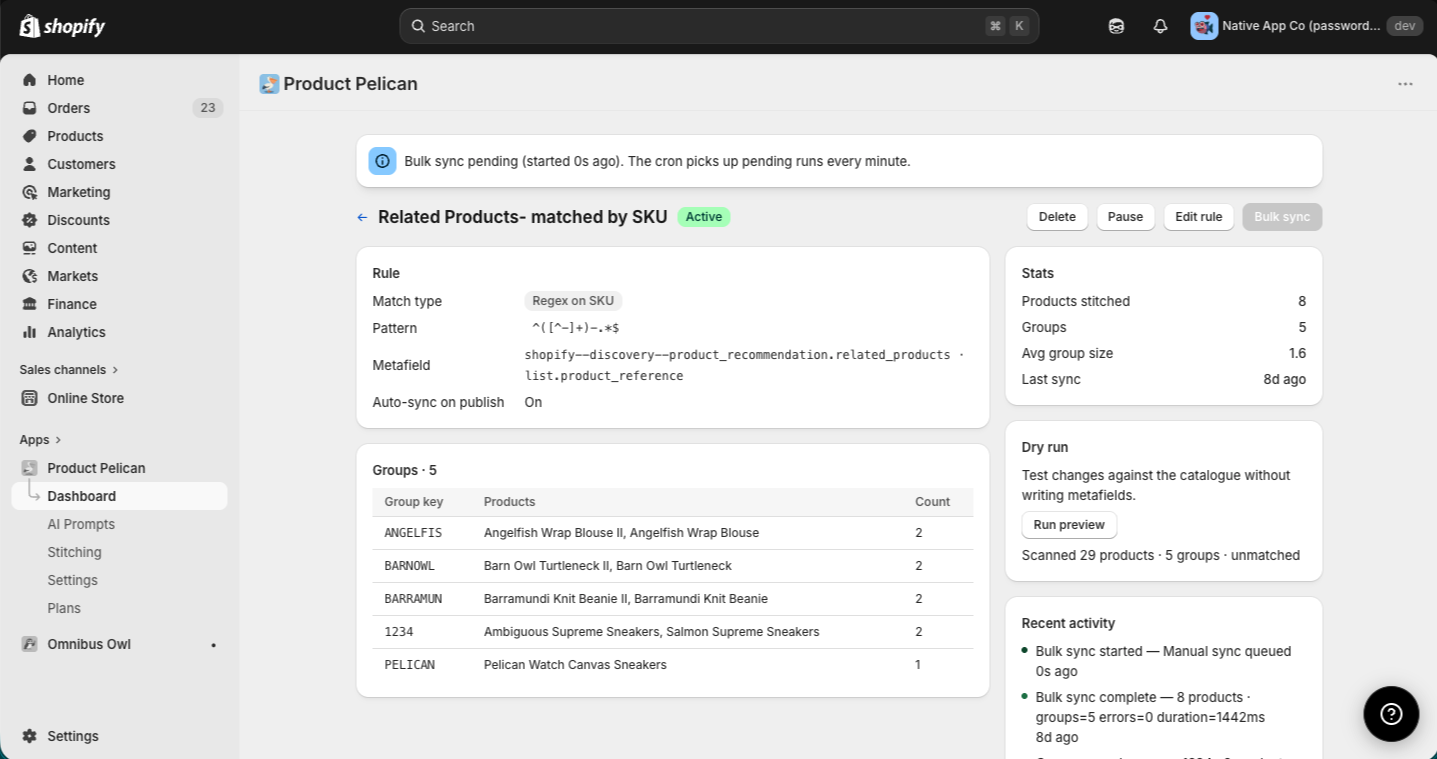Click the Count column header
The image size is (1437, 759).
932,502
